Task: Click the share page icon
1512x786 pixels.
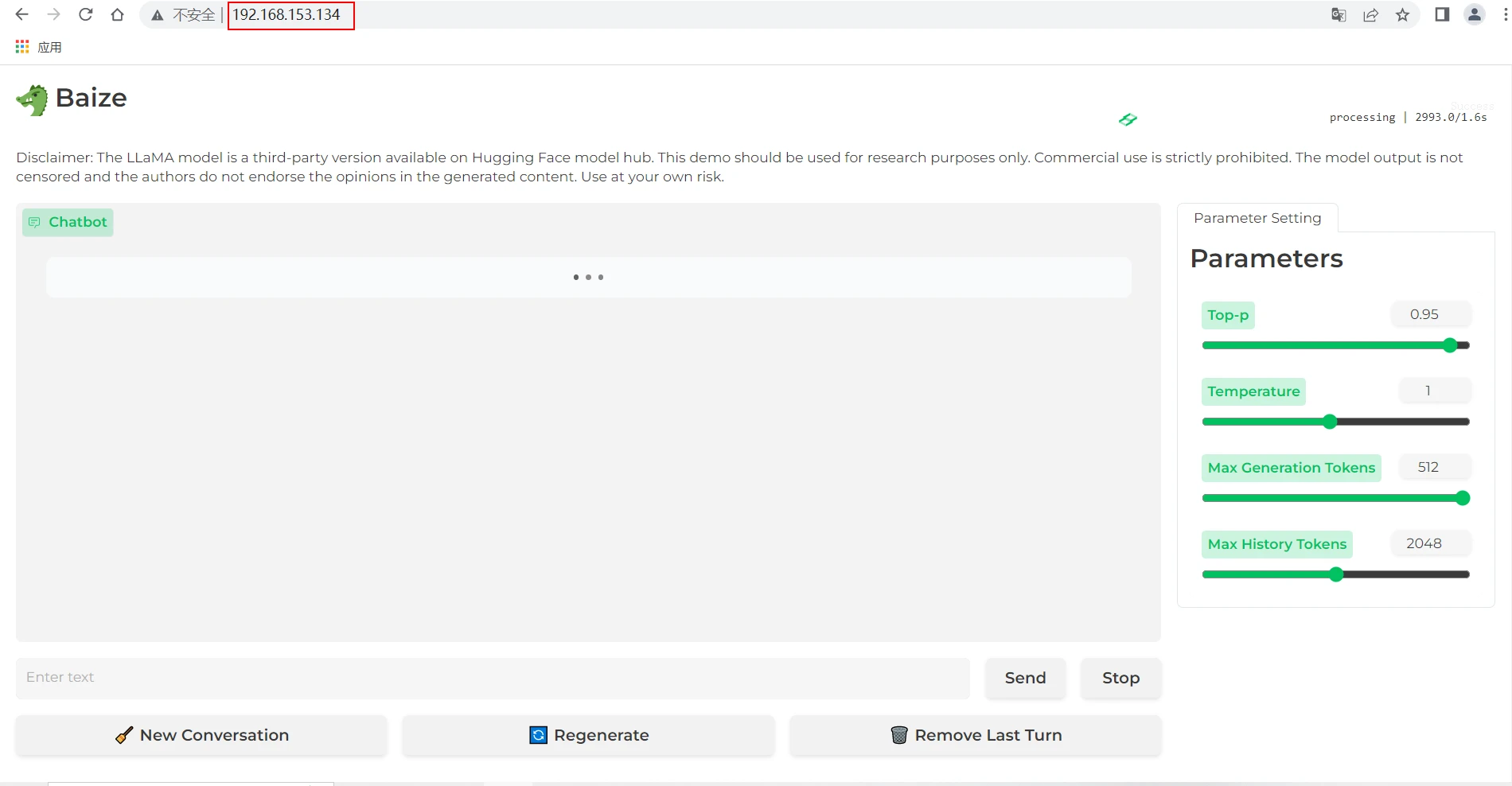Action: point(1370,14)
